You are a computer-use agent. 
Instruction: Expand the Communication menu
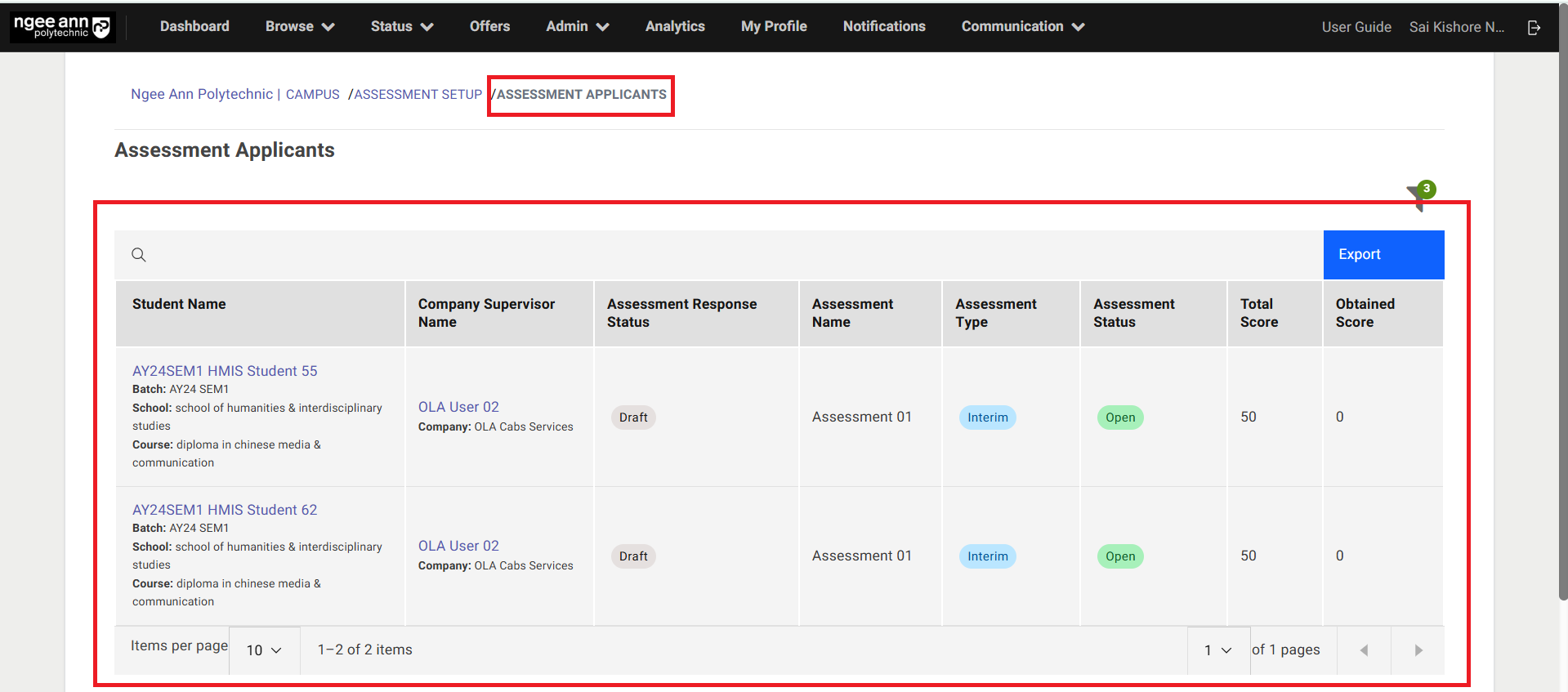pyautogui.click(x=1022, y=26)
